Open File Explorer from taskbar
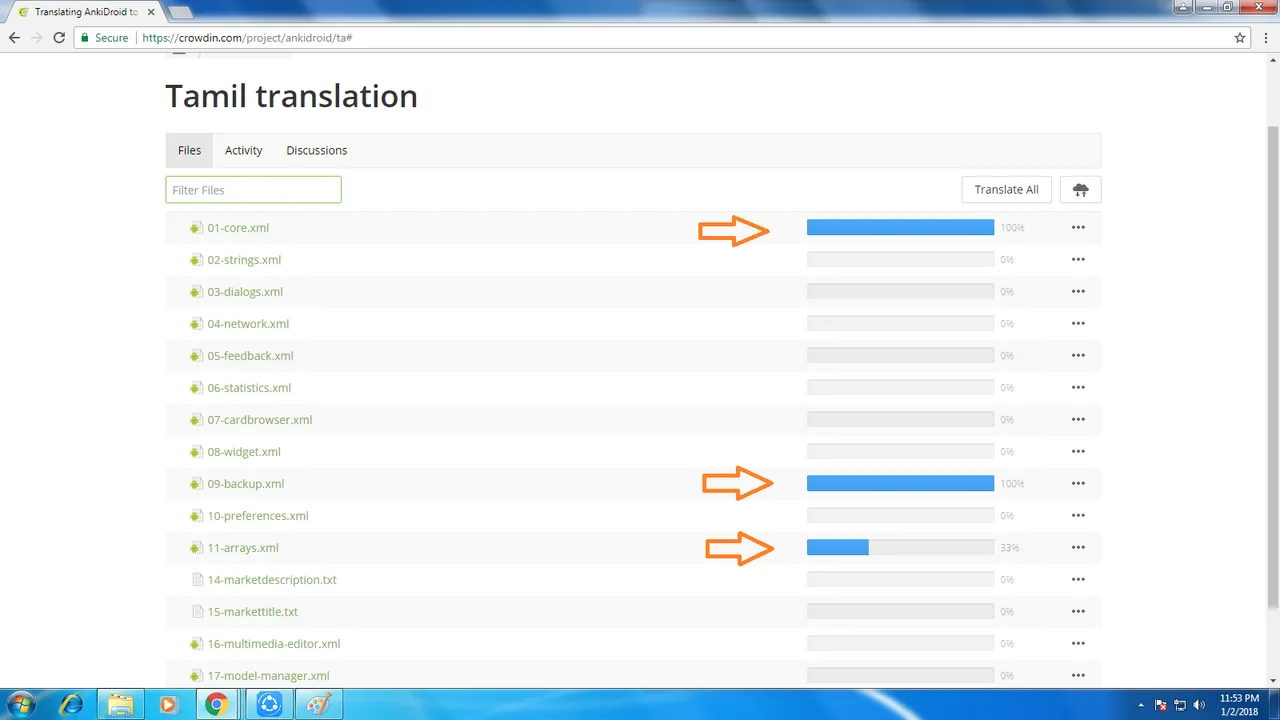This screenshot has width=1280, height=720. [x=120, y=704]
